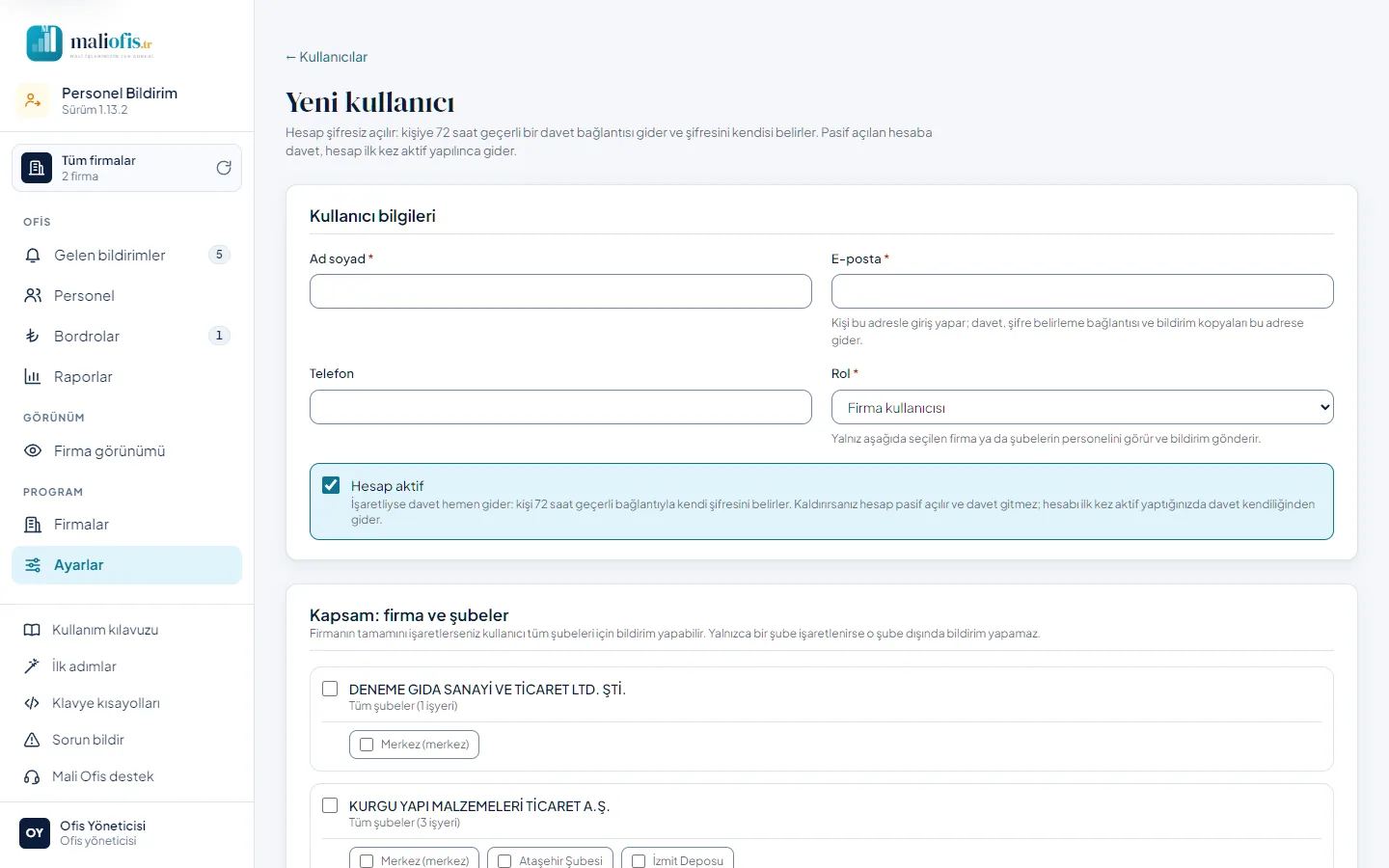Tick the İzmit Deposu branch checkbox

639,861
